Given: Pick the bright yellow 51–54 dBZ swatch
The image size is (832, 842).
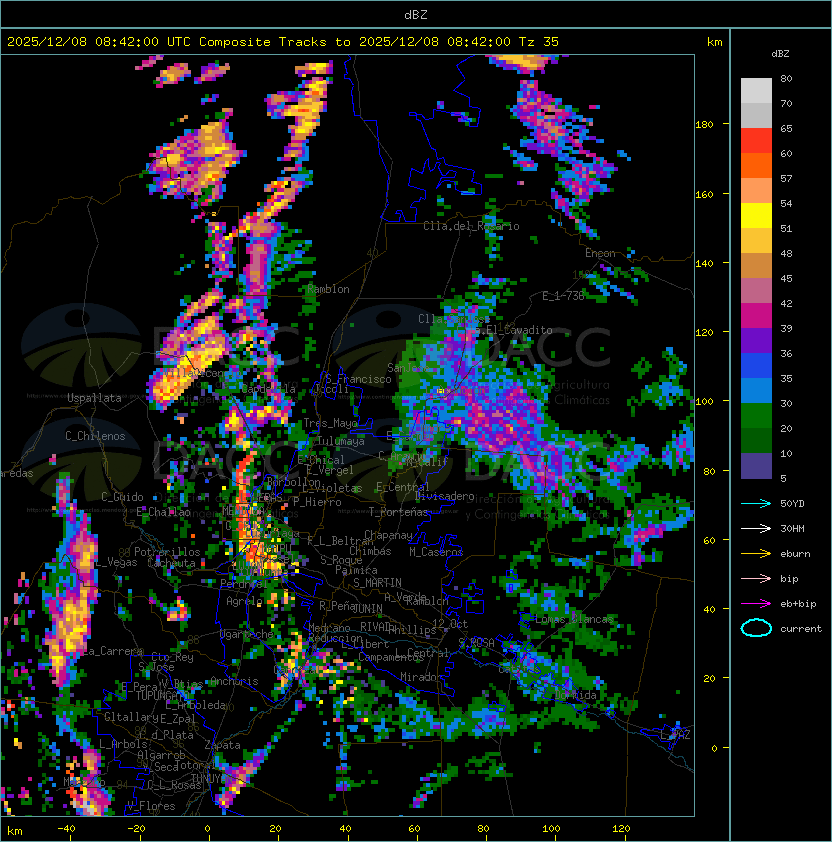Looking at the screenshot, I should tap(756, 216).
